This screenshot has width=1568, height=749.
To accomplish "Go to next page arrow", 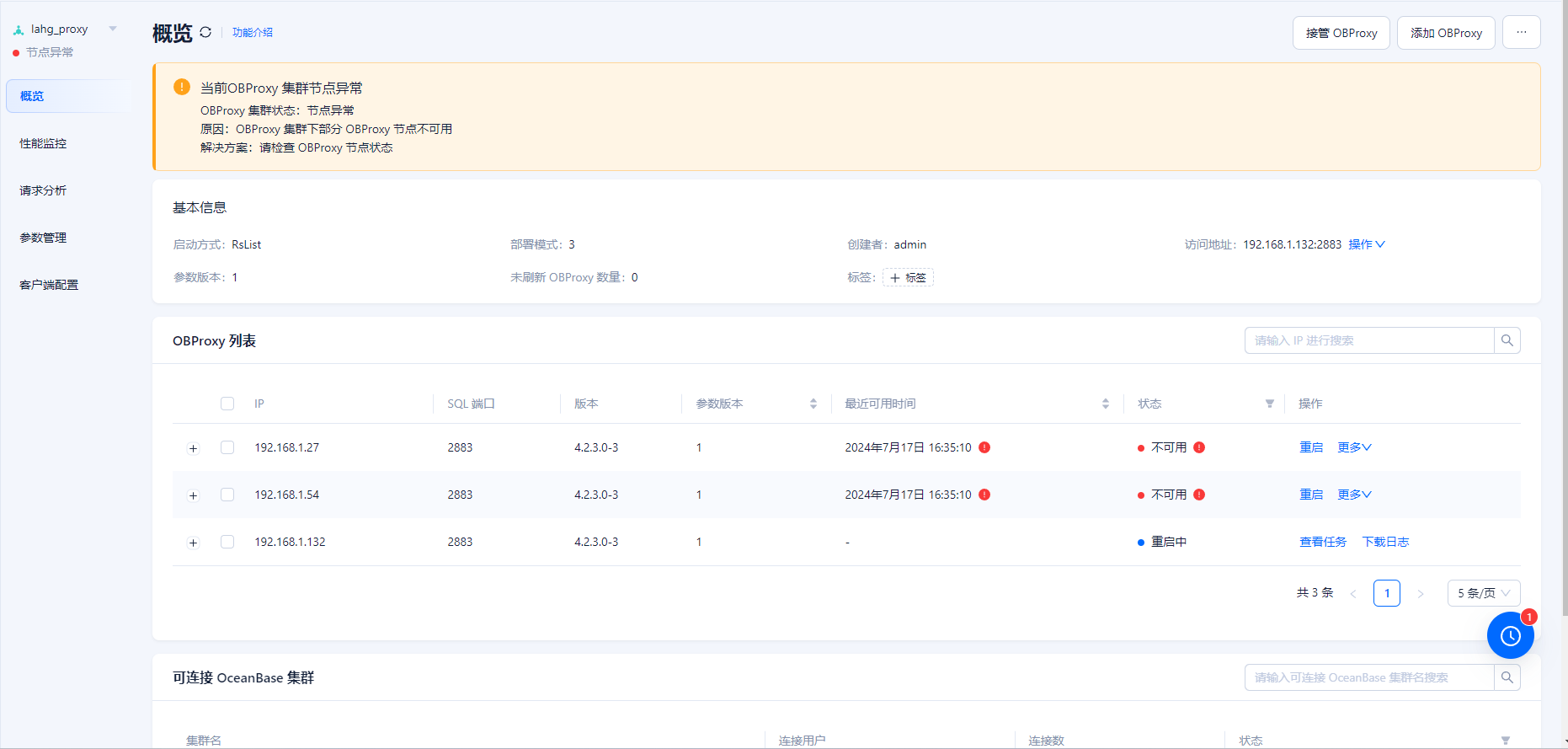I will pyautogui.click(x=1421, y=593).
